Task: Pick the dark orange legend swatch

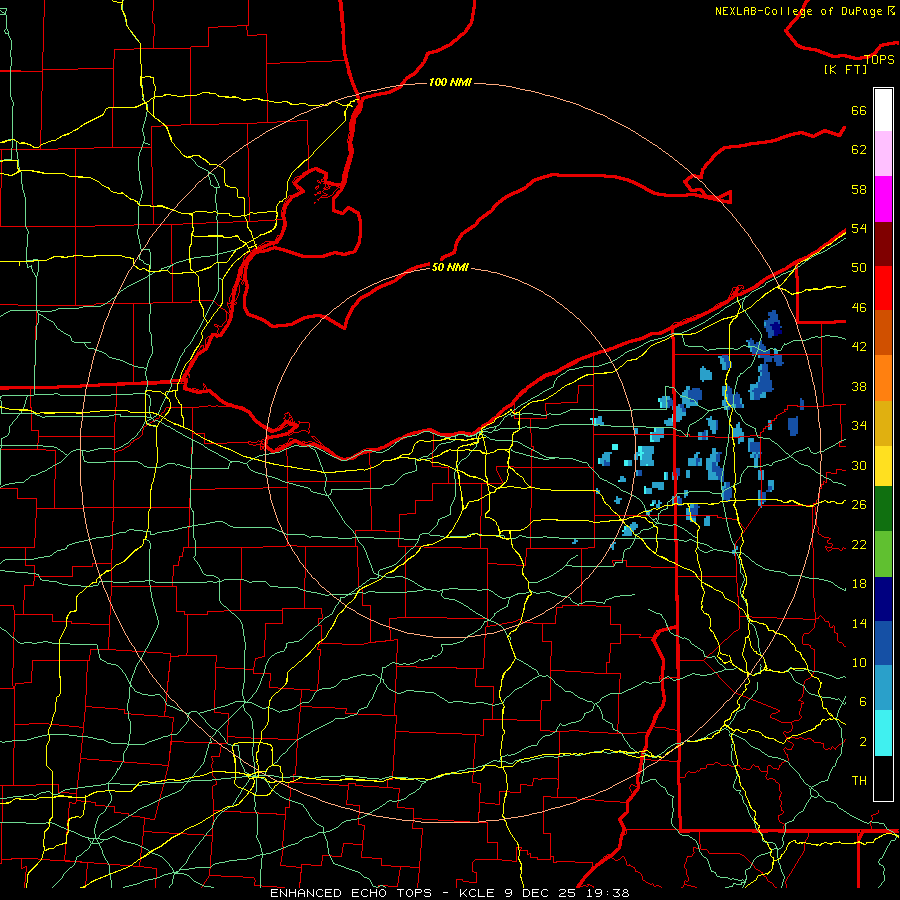Action: [883, 333]
